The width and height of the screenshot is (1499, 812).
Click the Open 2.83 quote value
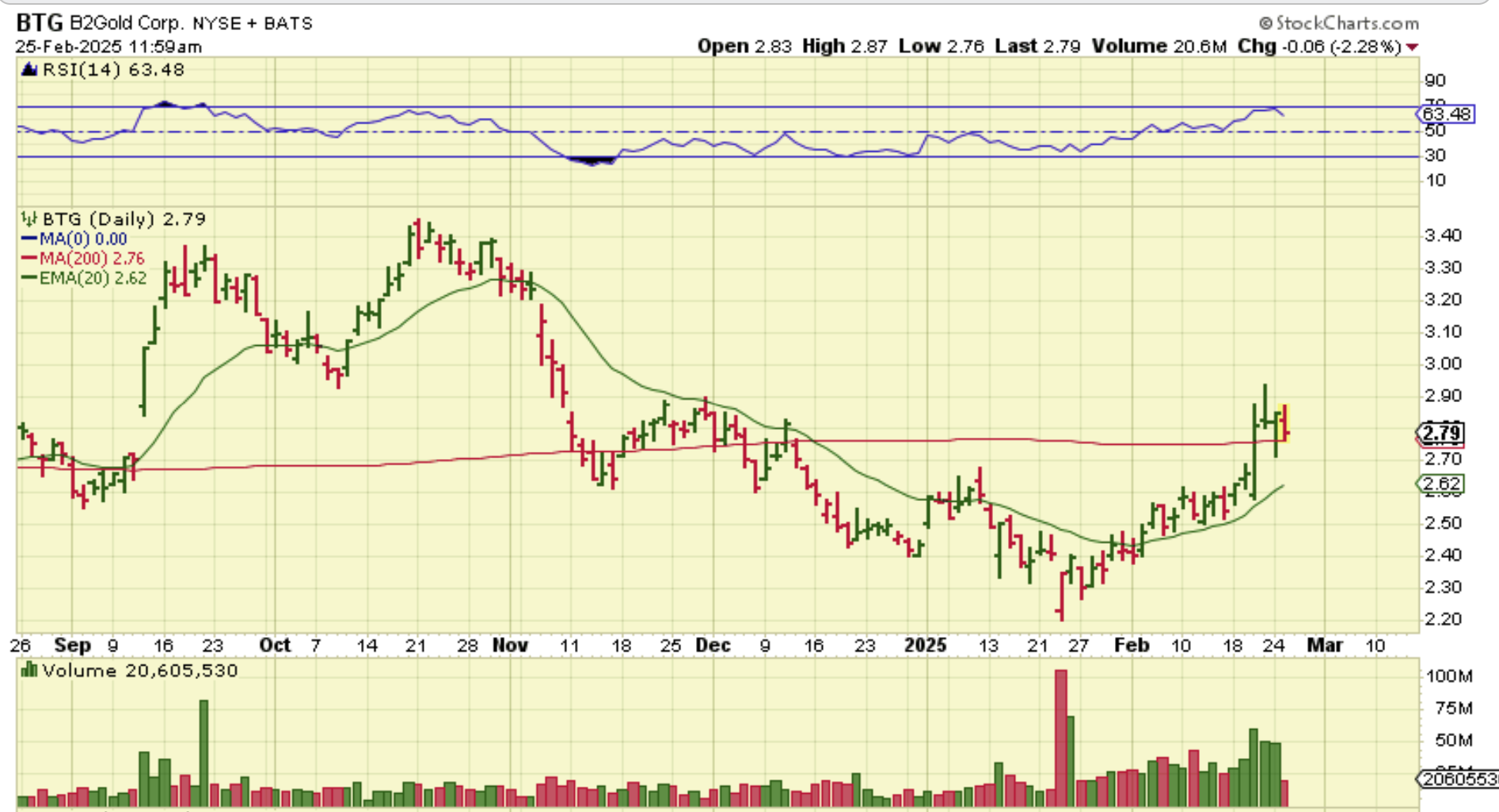coord(744,46)
